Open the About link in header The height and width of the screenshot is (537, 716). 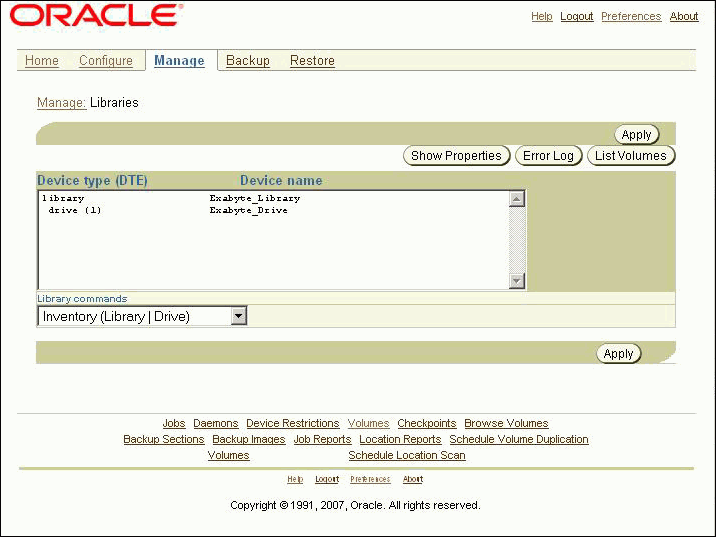(684, 16)
